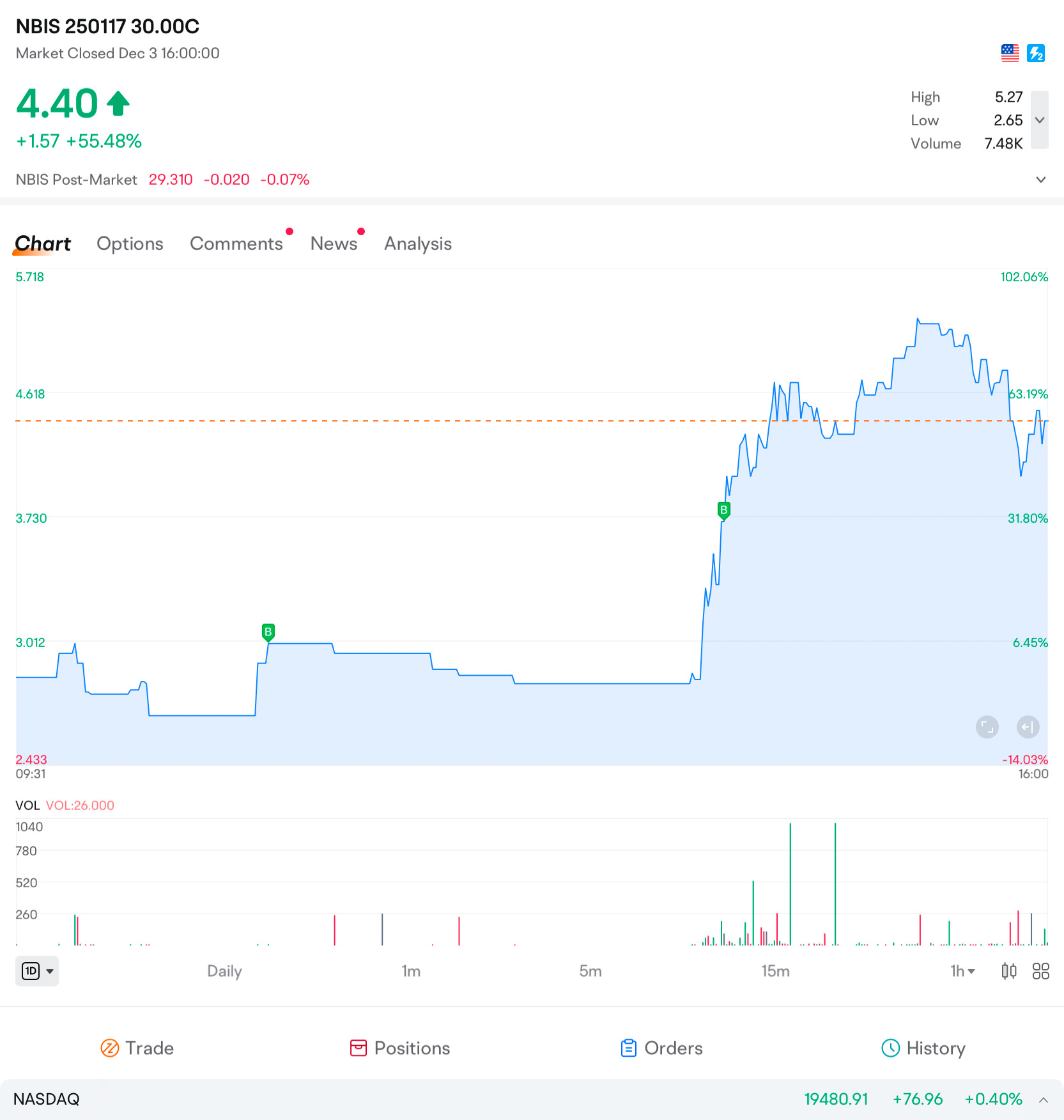Open the Orders page
Screen dimensions: 1064x1120
pos(661,1048)
